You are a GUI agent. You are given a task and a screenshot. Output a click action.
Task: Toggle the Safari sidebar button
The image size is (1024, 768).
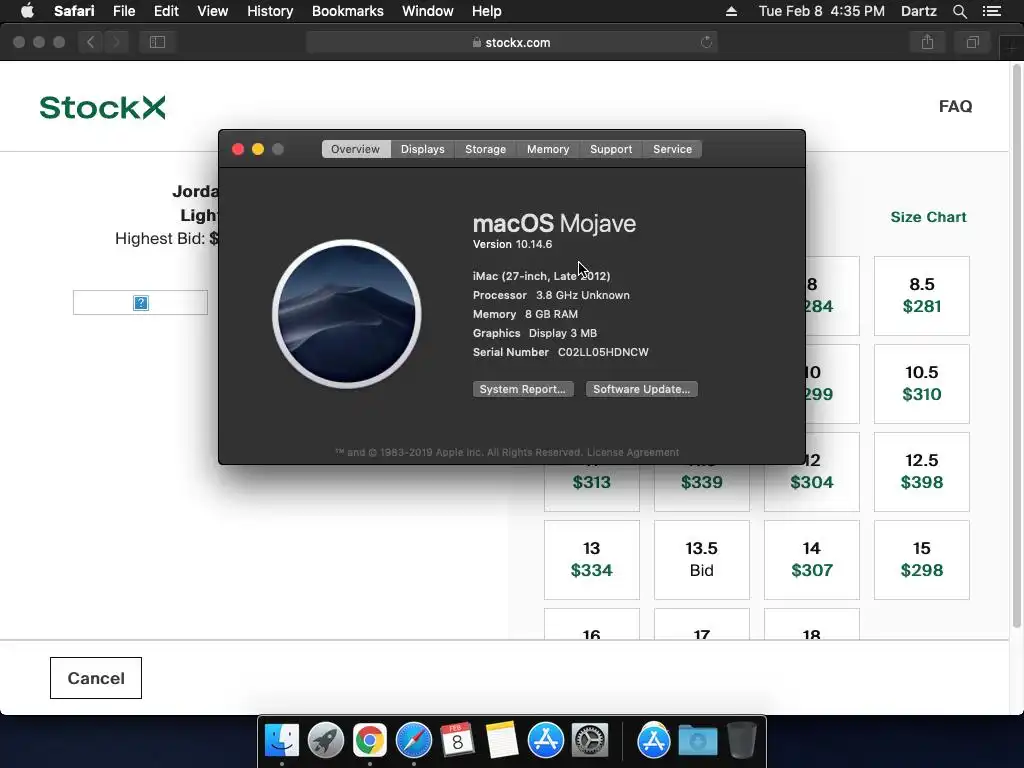click(x=157, y=42)
